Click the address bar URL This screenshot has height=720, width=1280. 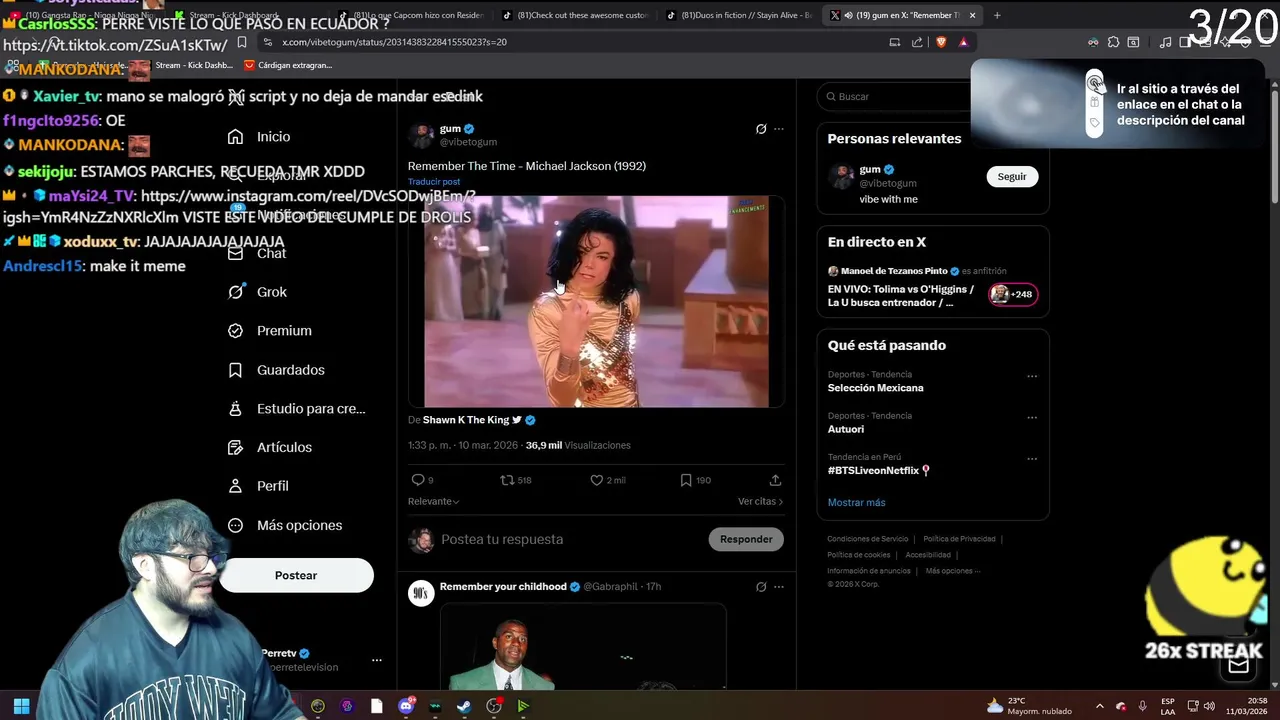pyautogui.click(x=394, y=42)
